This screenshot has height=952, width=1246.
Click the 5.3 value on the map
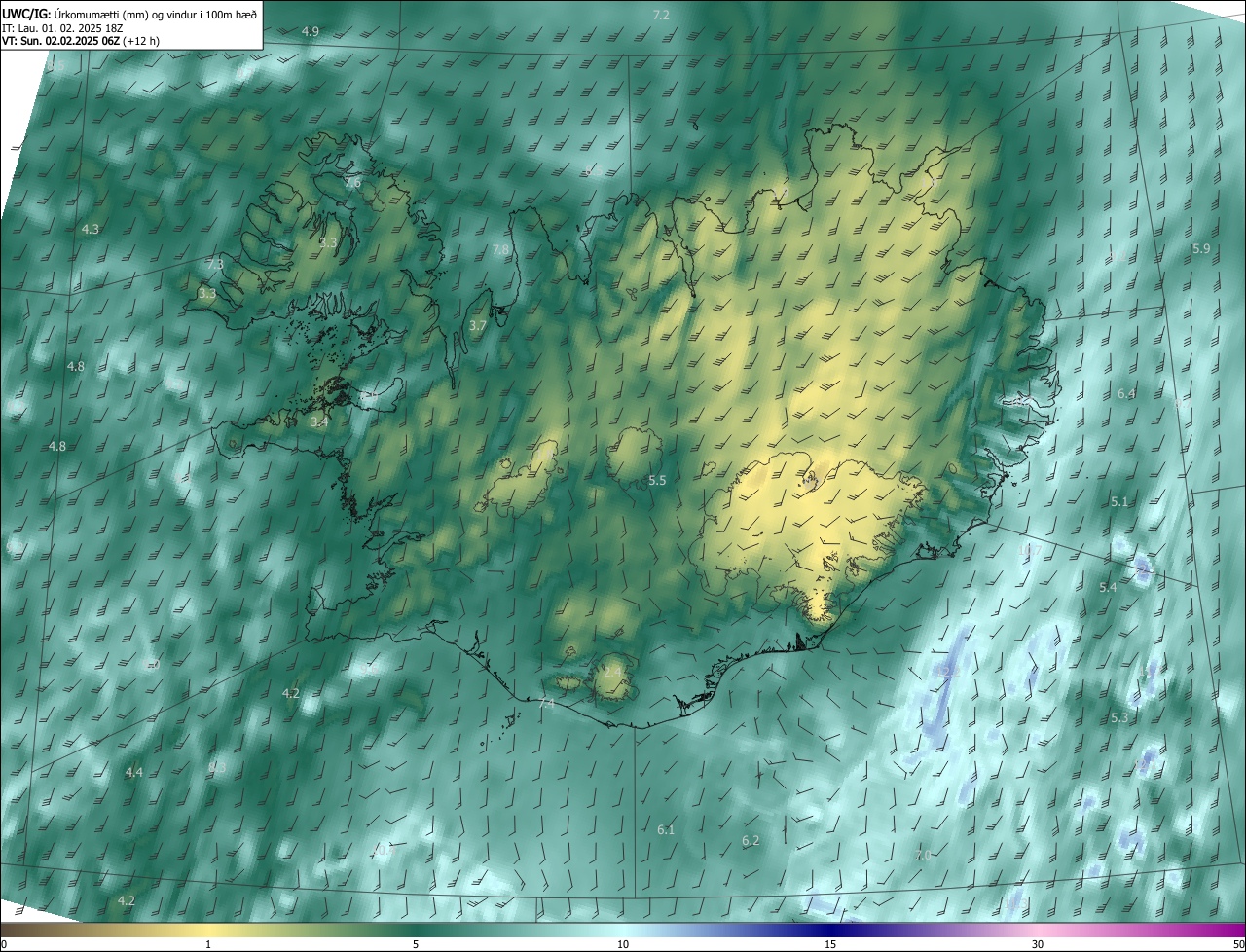[1119, 717]
